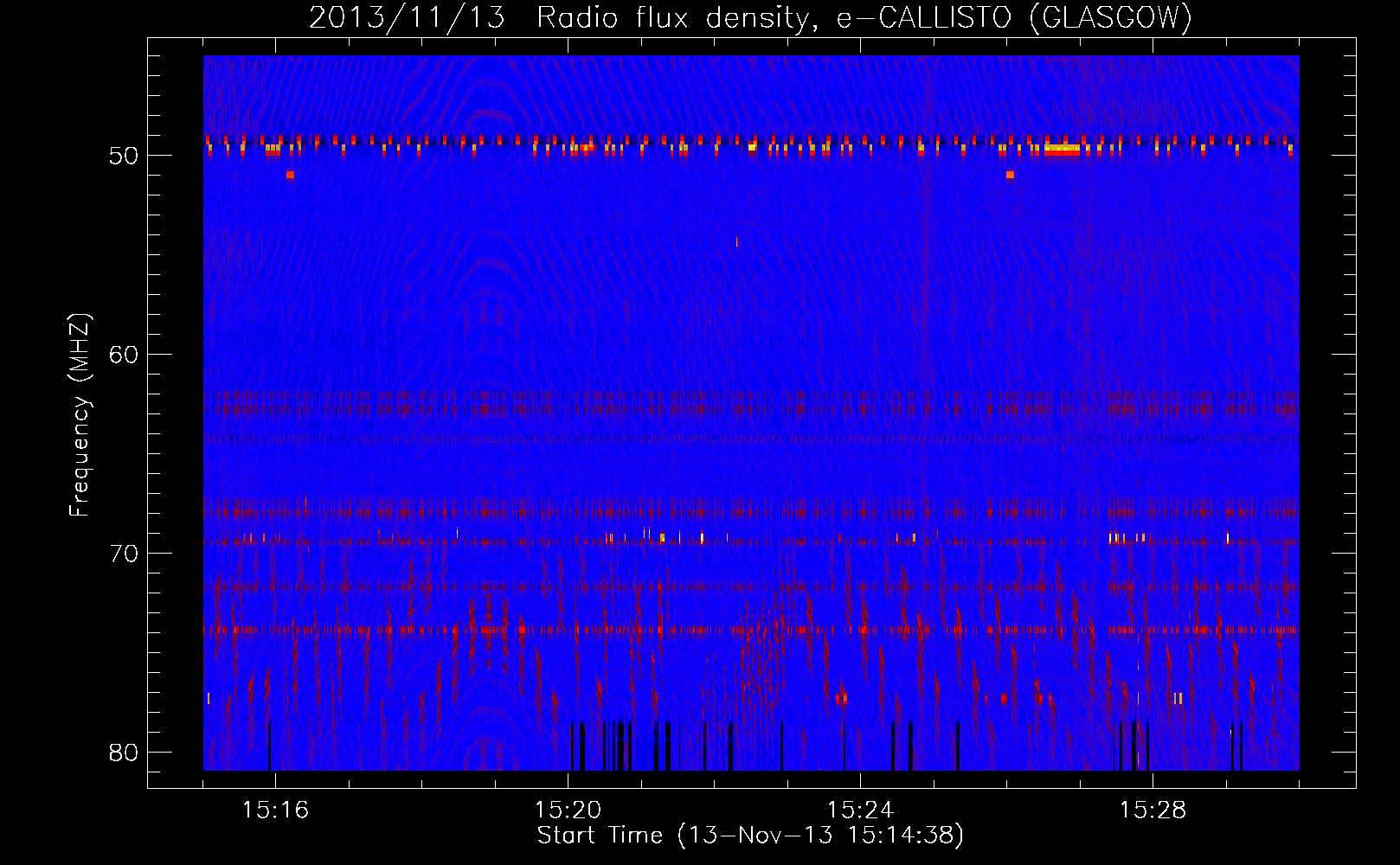Screen dimensions: 1400x865
Task: Click the 15:16 time tick label
Action: click(275, 811)
